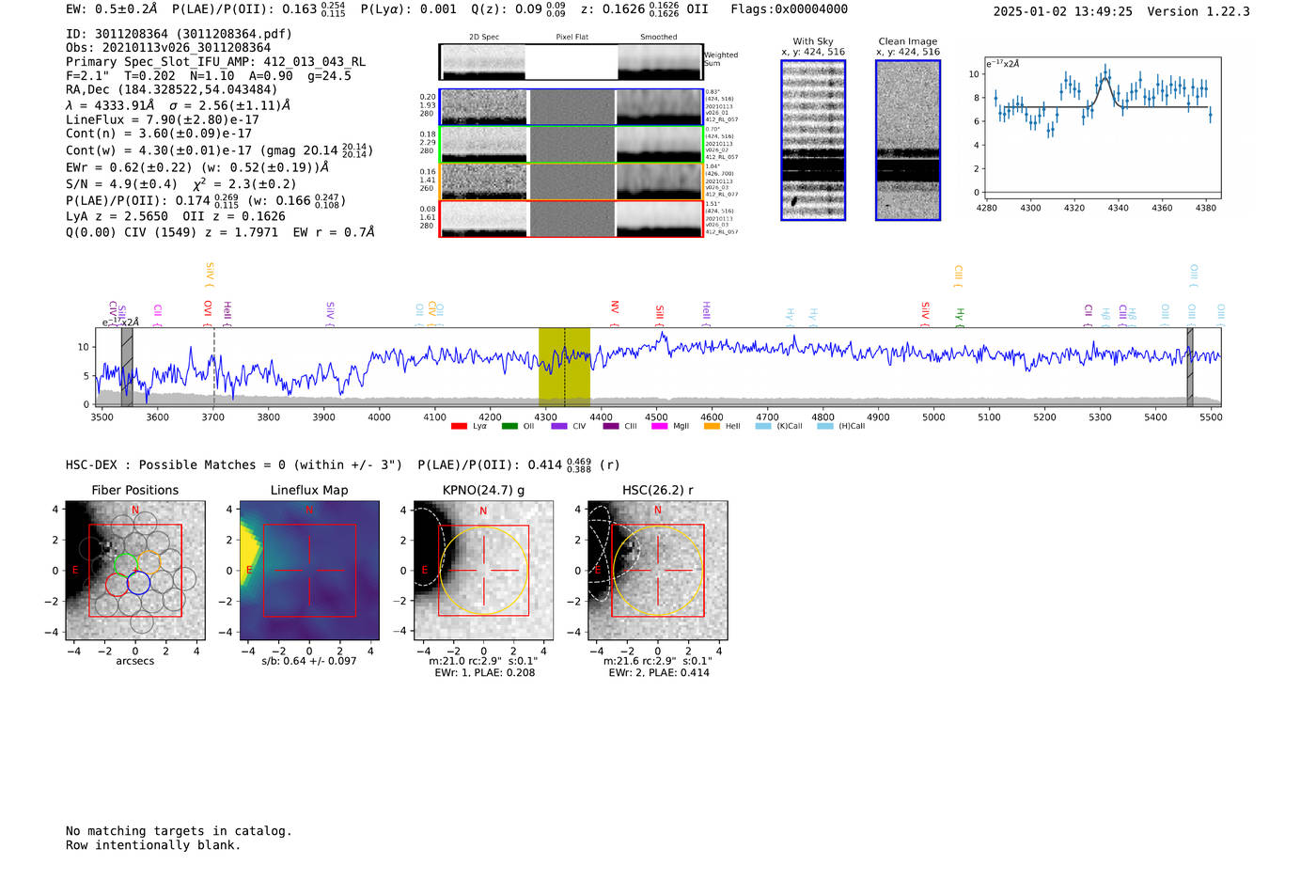This screenshot has width=1316, height=896.
Task: Click the ID: 3011208364 line
Action: click(179, 34)
